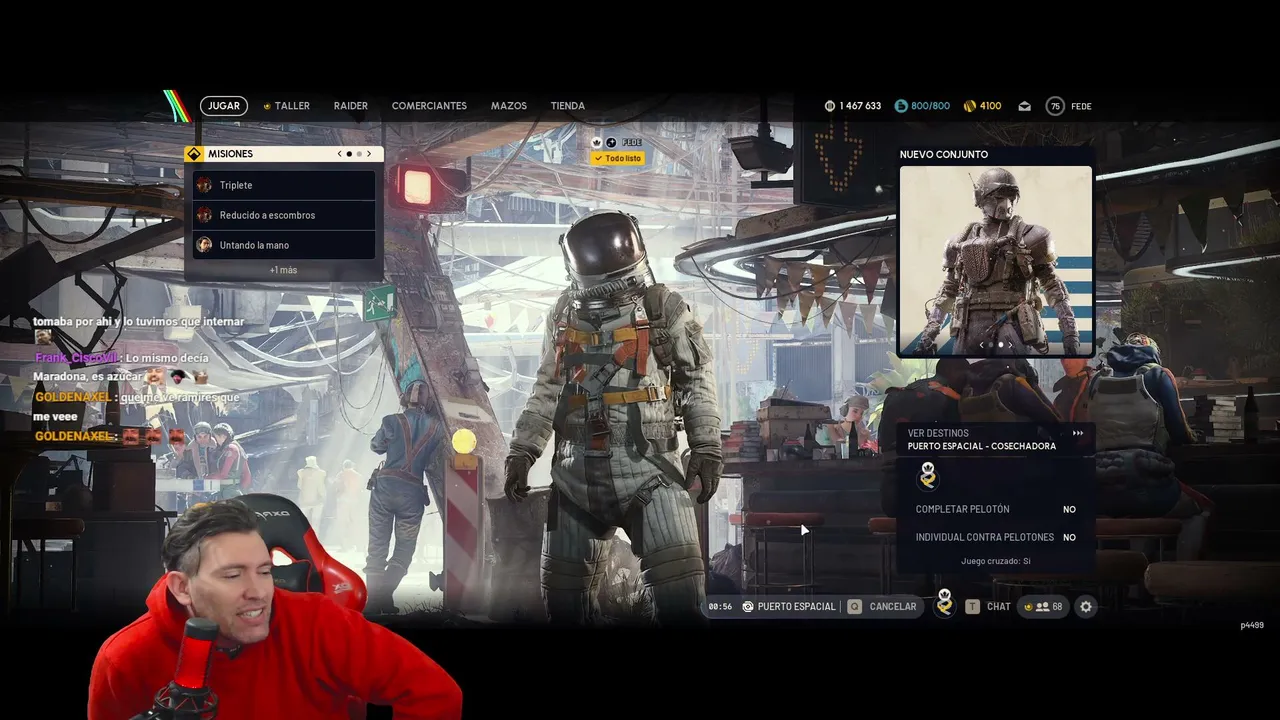Image resolution: width=1280 pixels, height=720 pixels.
Task: Click the leader crown icon above the raider
Action: coord(597,143)
